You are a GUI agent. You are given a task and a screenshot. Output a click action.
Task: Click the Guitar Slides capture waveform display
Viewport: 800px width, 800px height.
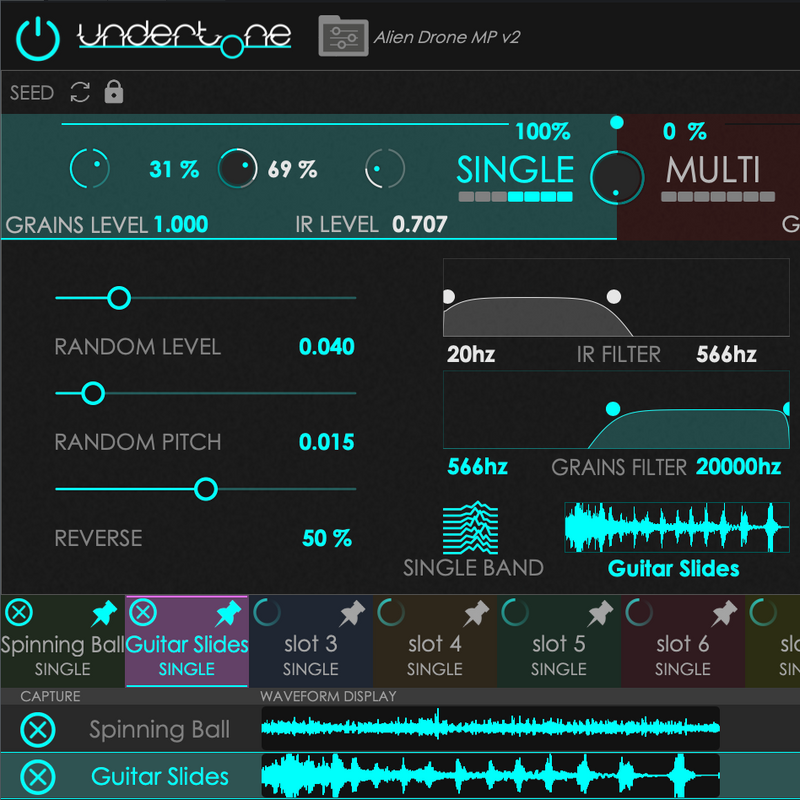[490, 776]
